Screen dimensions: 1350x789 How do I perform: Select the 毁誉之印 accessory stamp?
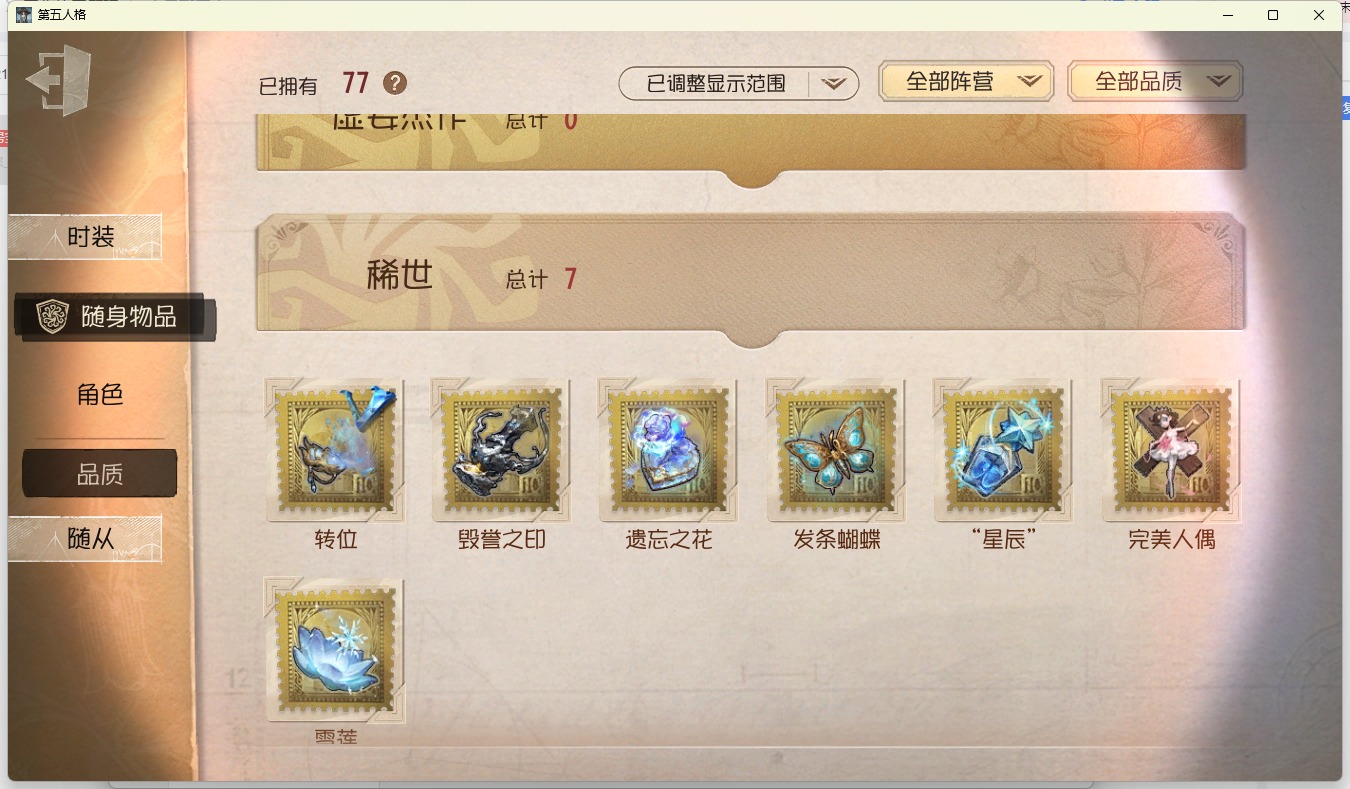(502, 450)
